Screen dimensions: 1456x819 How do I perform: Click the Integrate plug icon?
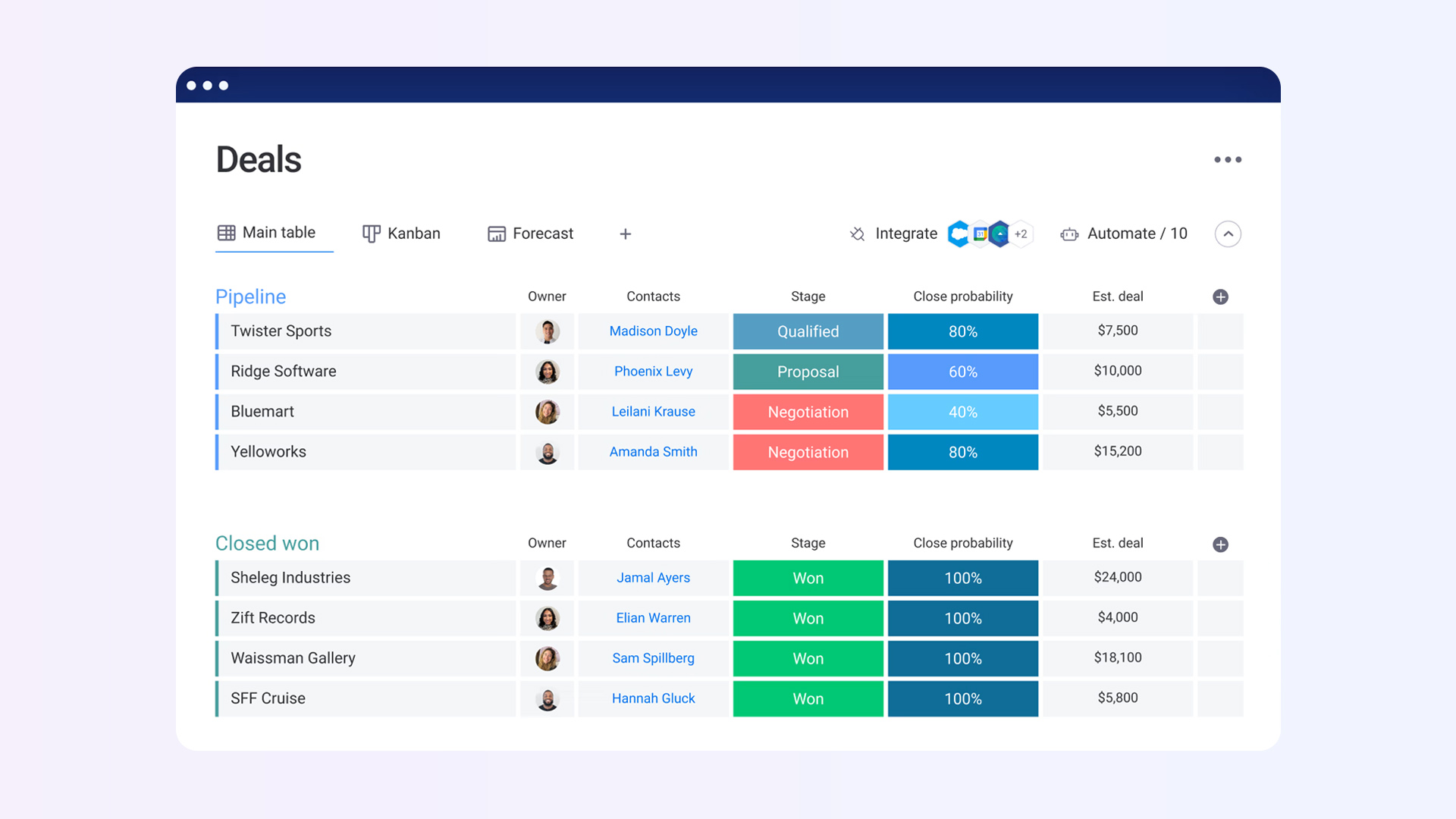click(857, 234)
